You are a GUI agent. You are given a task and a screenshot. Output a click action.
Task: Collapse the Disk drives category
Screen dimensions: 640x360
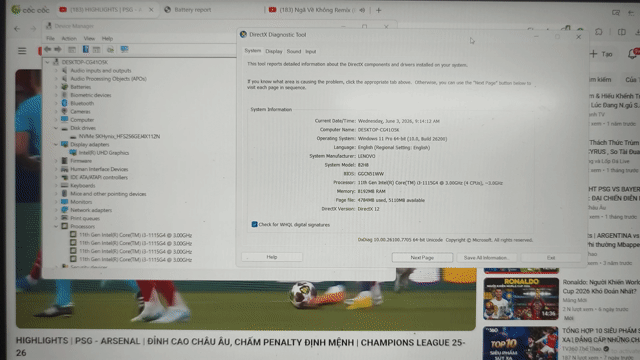point(56,128)
